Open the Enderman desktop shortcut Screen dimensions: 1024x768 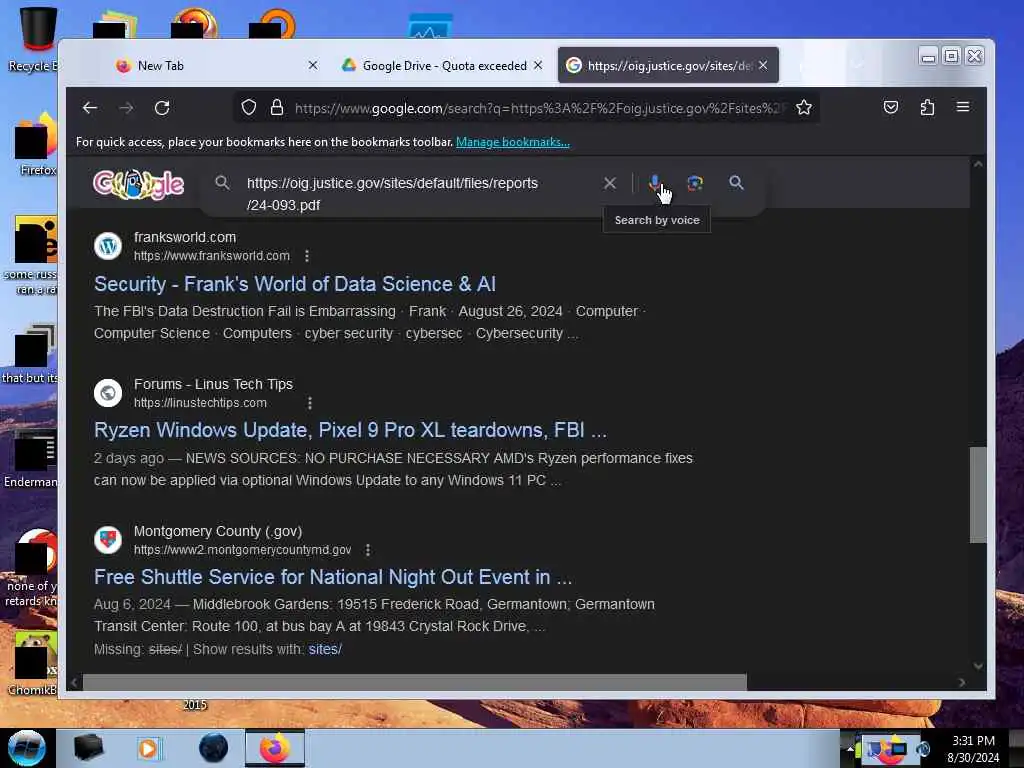pyautogui.click(x=31, y=459)
